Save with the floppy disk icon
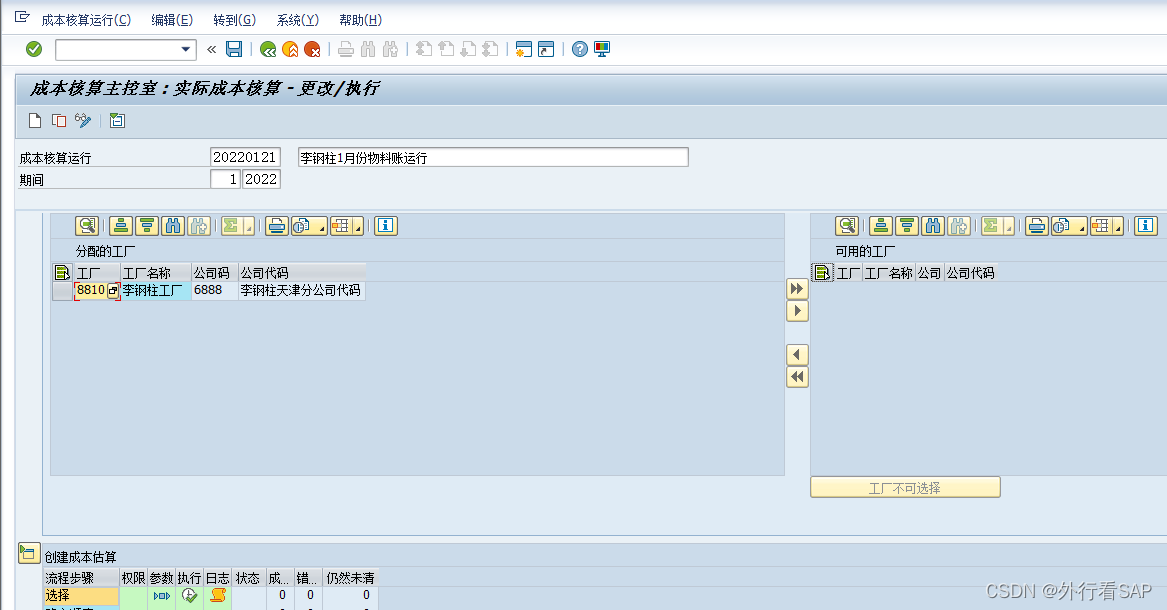The width and height of the screenshot is (1167, 610). (x=234, y=49)
